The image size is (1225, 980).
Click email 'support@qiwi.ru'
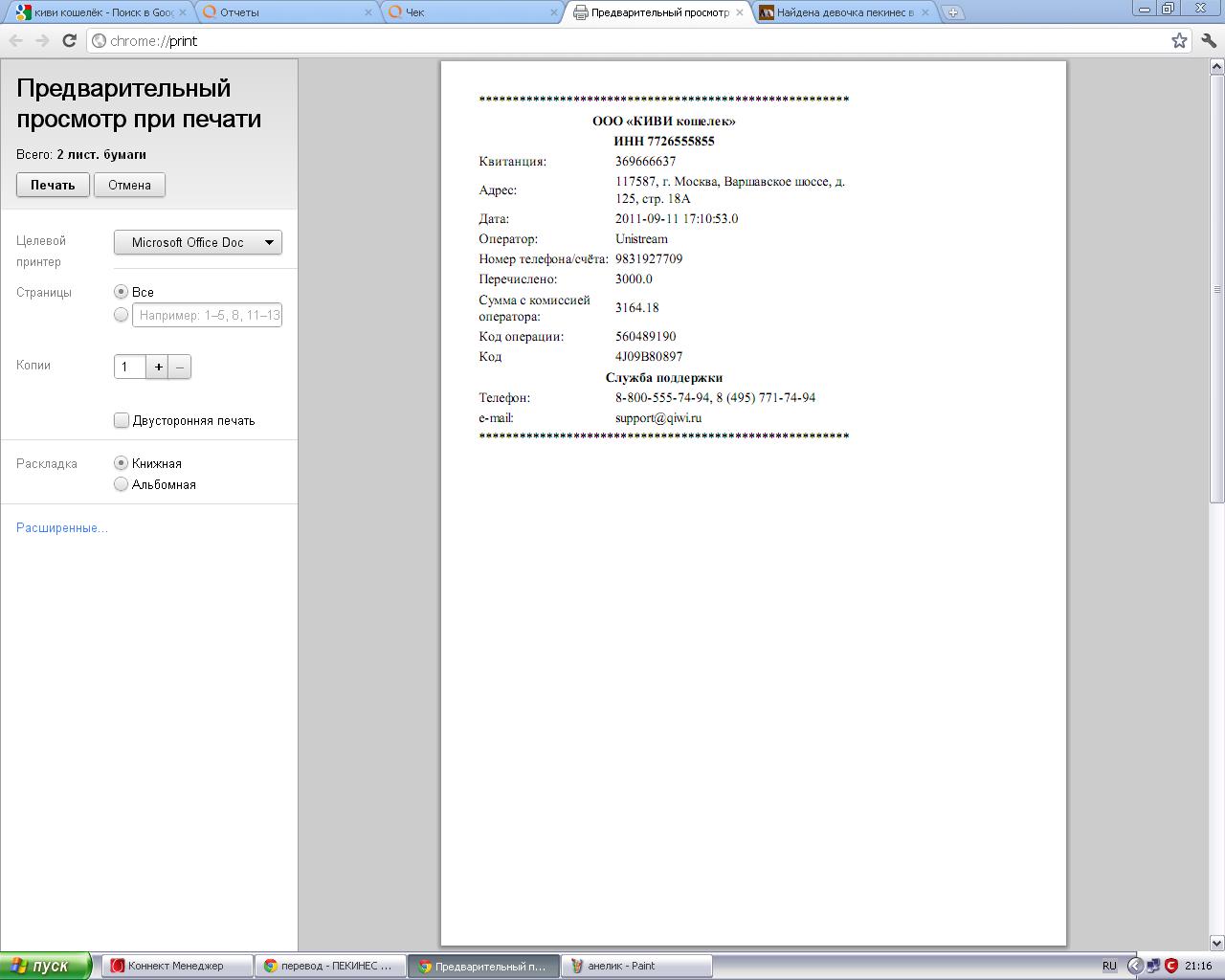(x=658, y=417)
